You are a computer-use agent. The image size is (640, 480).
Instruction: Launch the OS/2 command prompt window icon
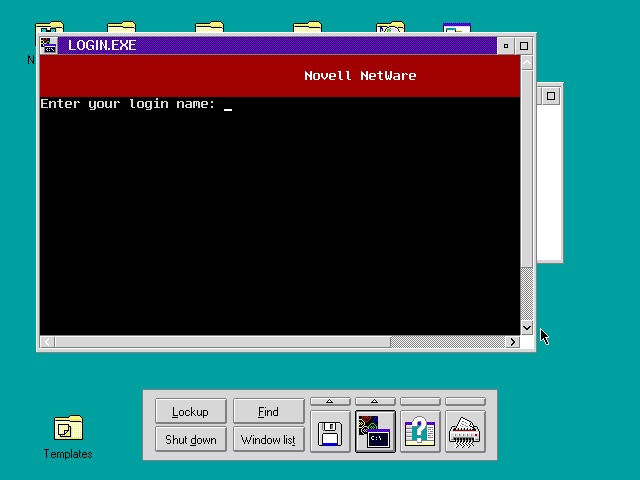click(x=375, y=432)
